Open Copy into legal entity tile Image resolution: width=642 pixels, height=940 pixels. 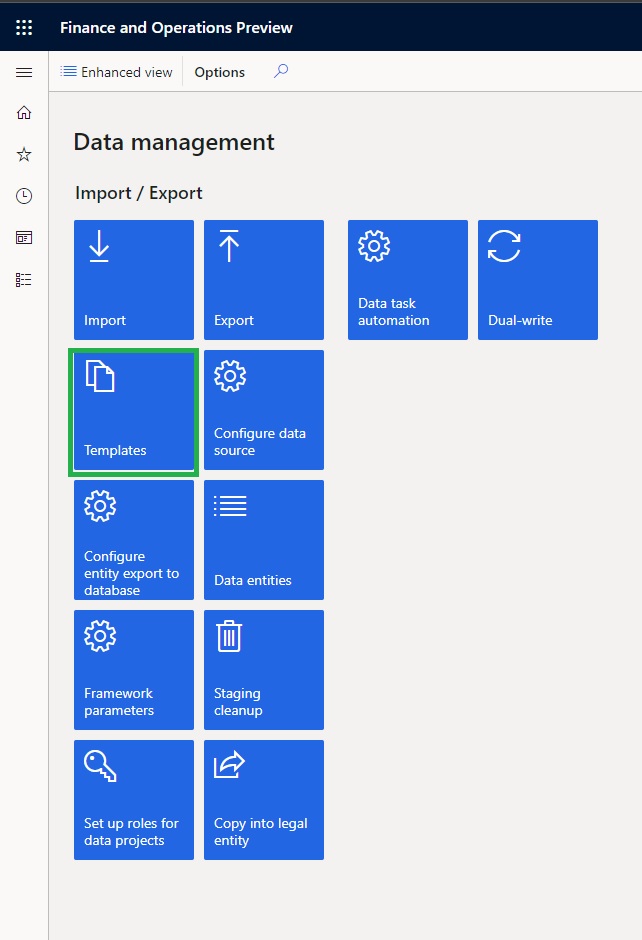click(264, 800)
